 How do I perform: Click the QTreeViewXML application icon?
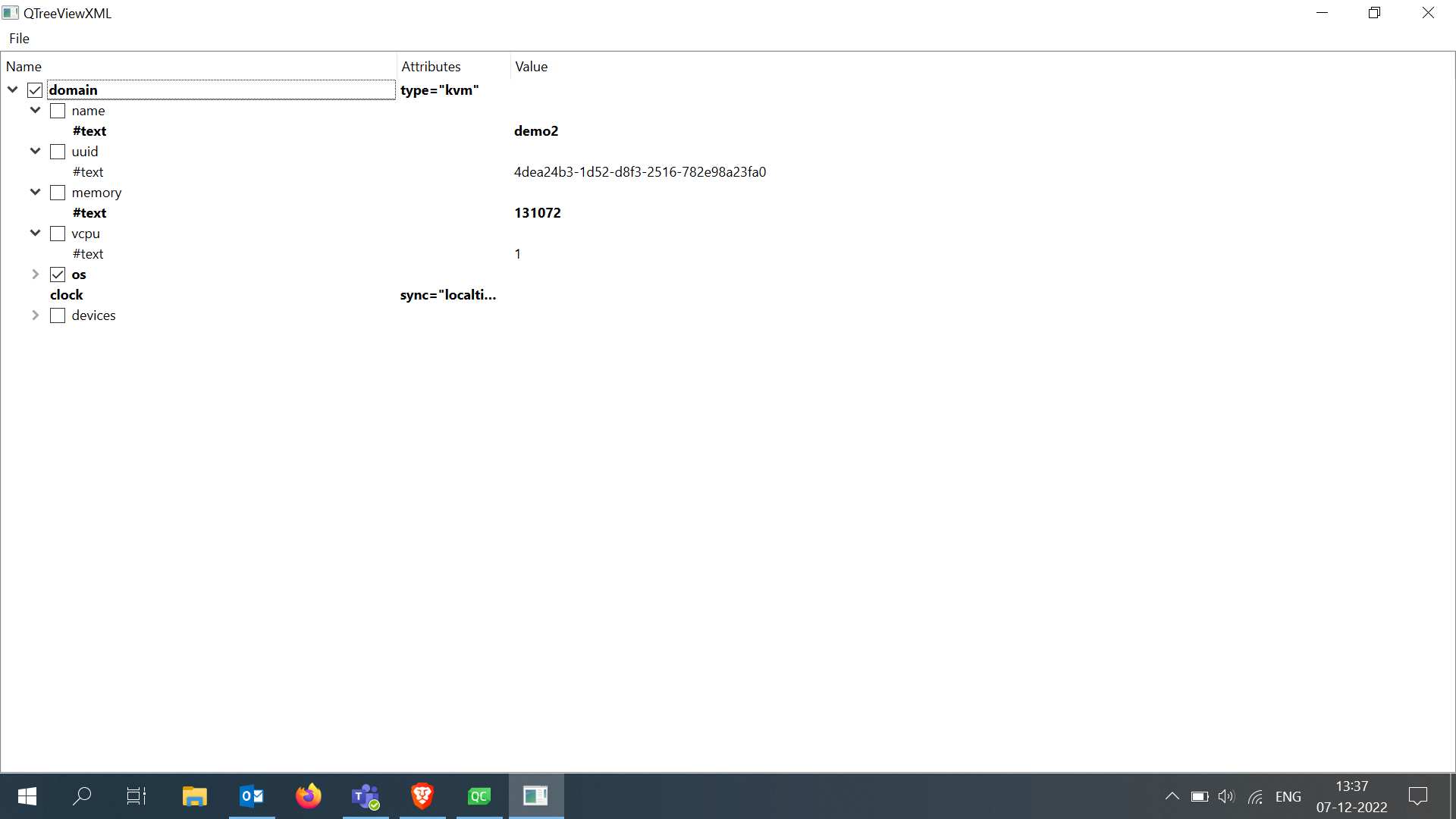pyautogui.click(x=11, y=13)
